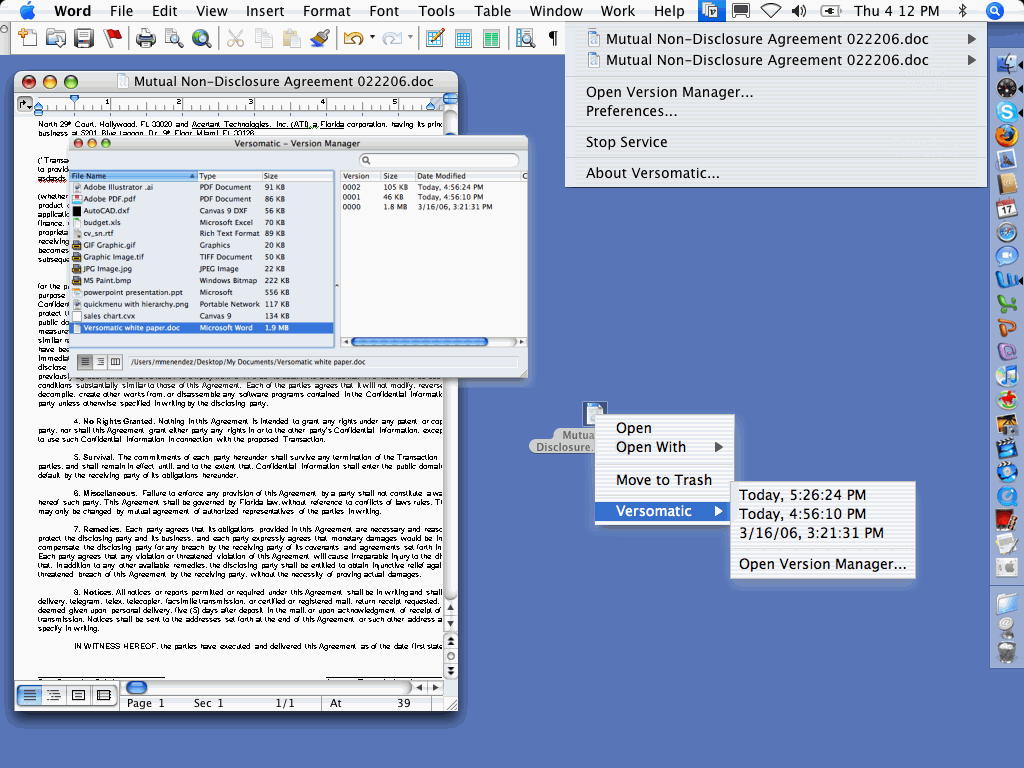The height and width of the screenshot is (768, 1024).
Task: Click Open Version Manager… in the context submenu
Action: pos(823,564)
